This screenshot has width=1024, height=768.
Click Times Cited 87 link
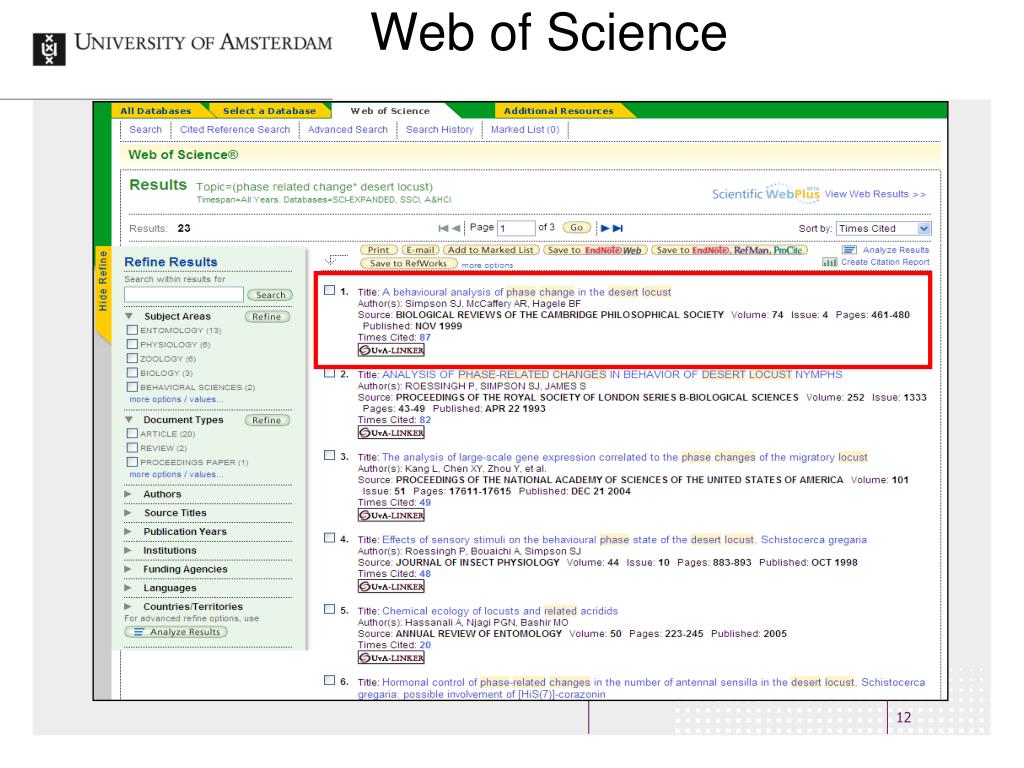click(425, 337)
